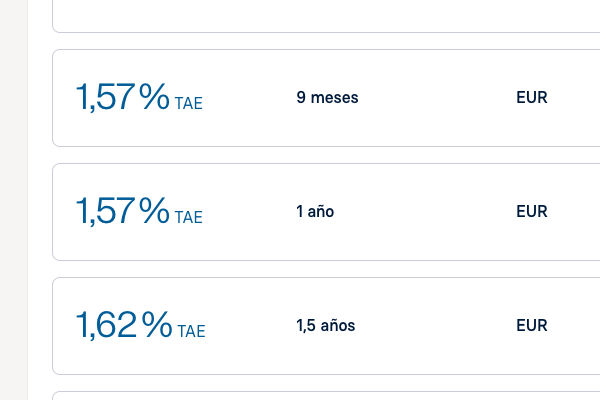This screenshot has width=600, height=400.
Task: Click the gray sidebar strip on the left
Action: 13,200
